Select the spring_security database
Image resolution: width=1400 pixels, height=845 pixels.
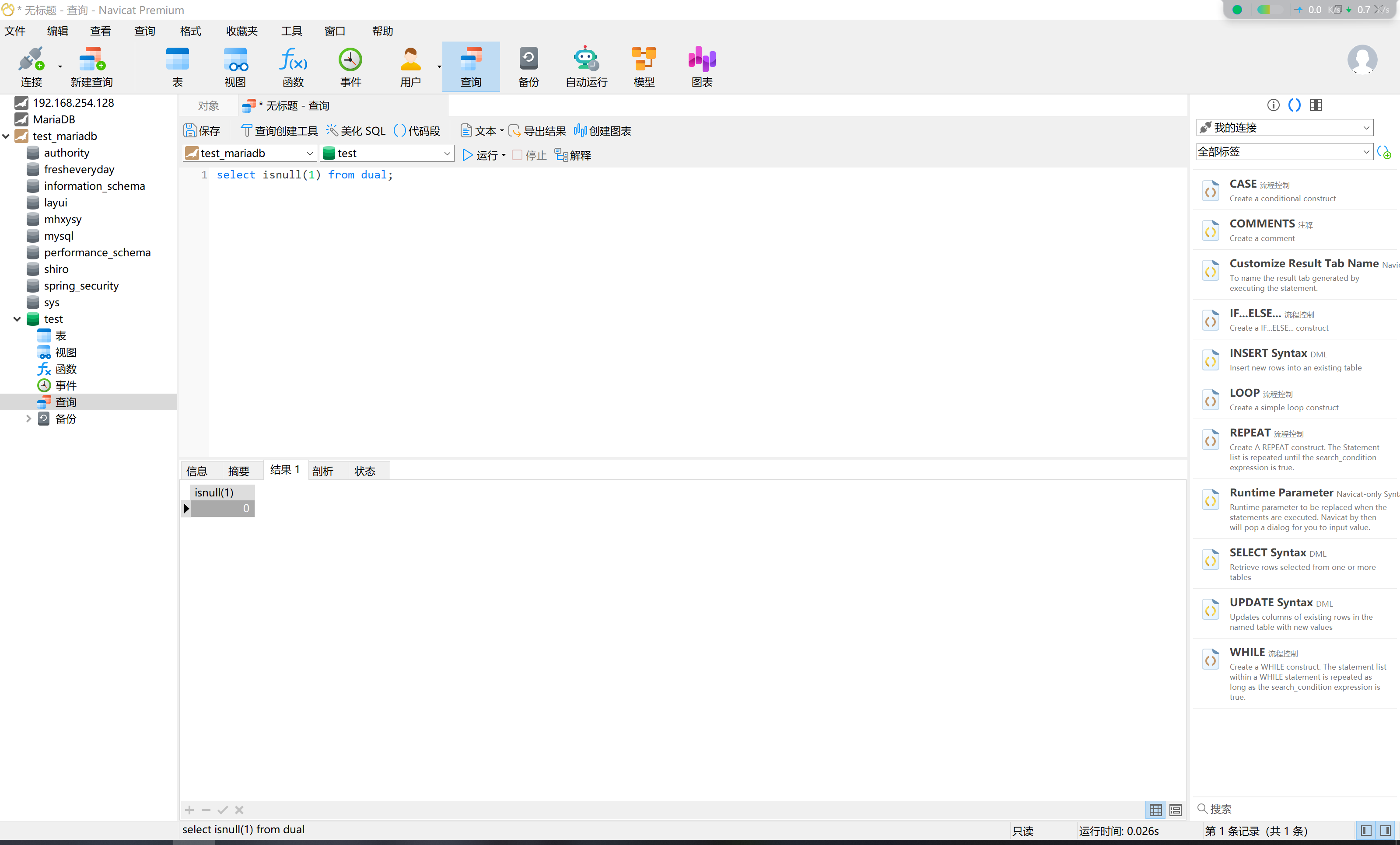pyautogui.click(x=81, y=286)
